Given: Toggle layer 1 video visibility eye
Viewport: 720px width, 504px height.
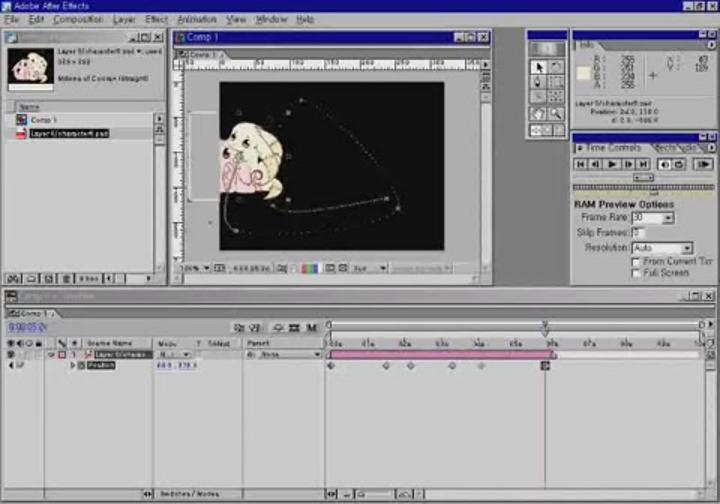Looking at the screenshot, I should pyautogui.click(x=10, y=355).
